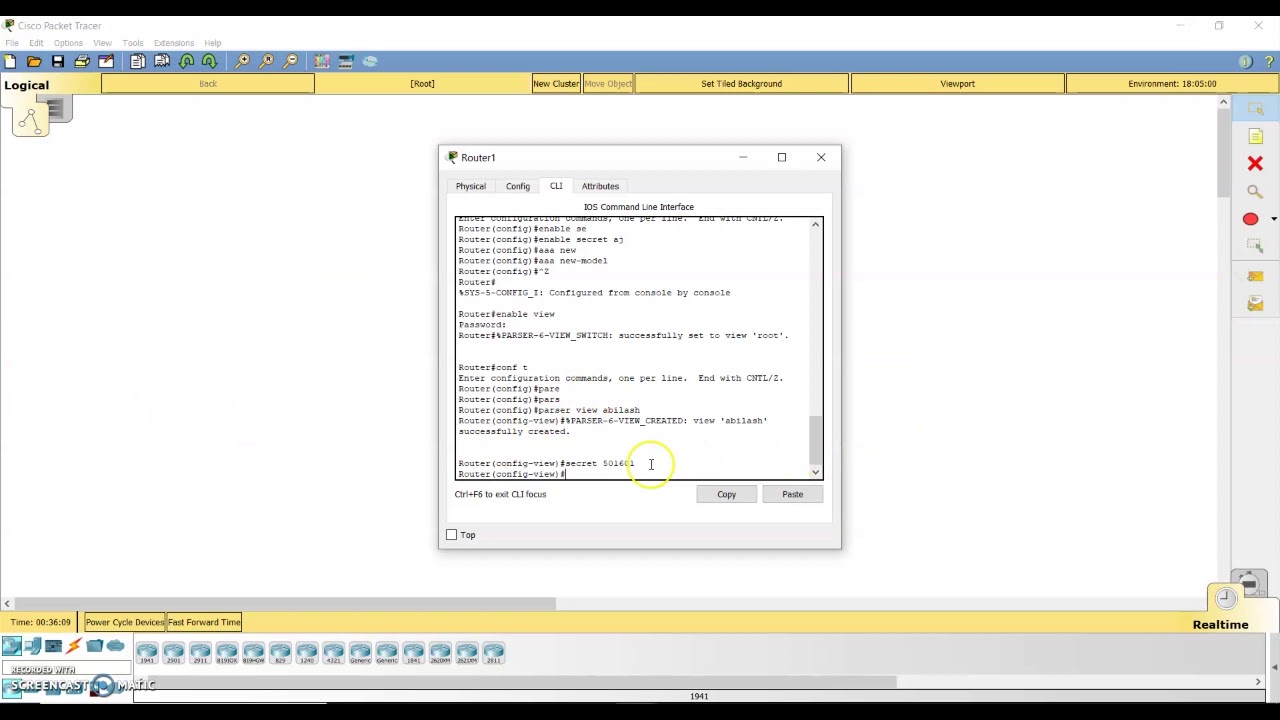Select the Inspect magnifier tool
Viewport: 1280px width, 720px height.
pyautogui.click(x=1255, y=192)
